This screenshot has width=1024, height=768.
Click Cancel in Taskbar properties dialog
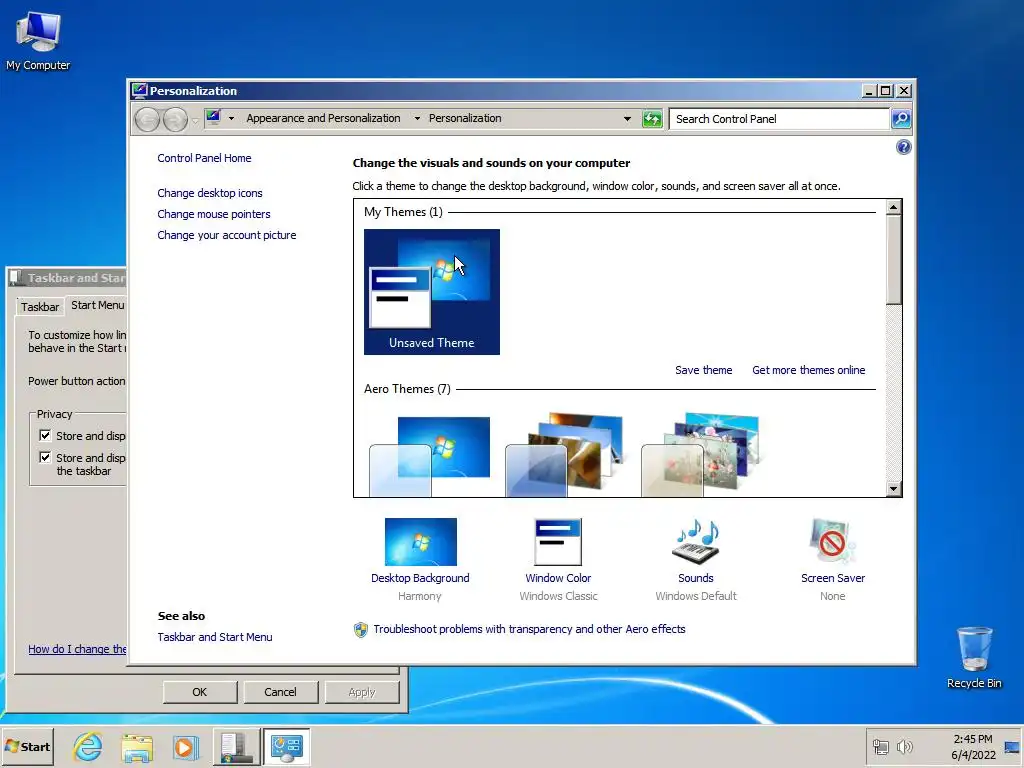tap(280, 692)
